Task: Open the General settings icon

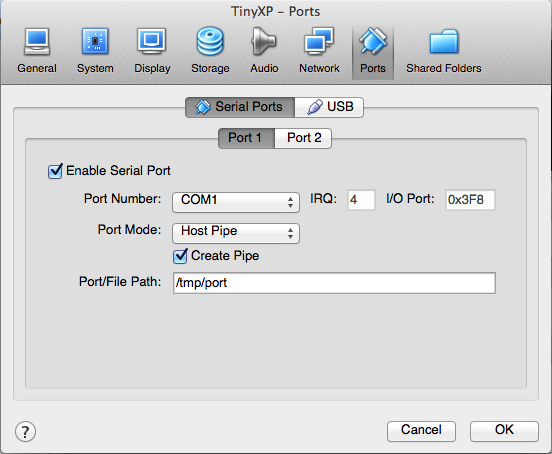Action: click(x=37, y=42)
